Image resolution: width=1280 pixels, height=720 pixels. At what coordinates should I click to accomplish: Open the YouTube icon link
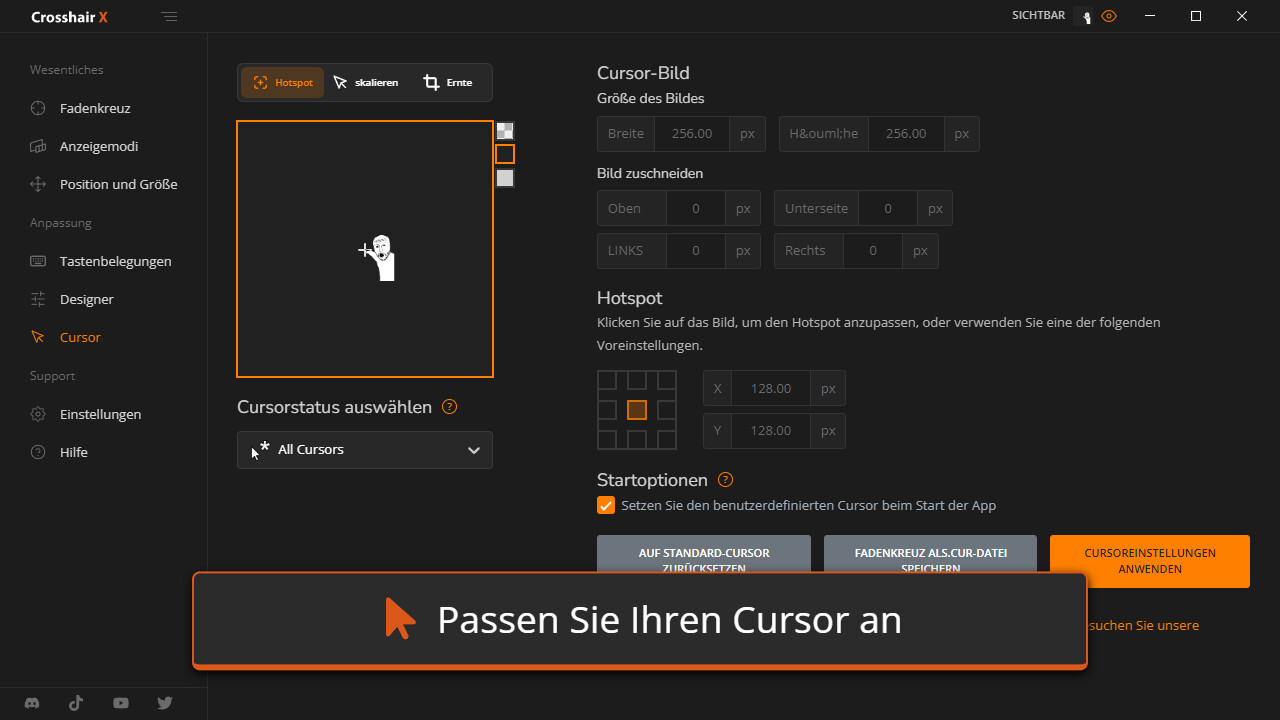coord(121,703)
